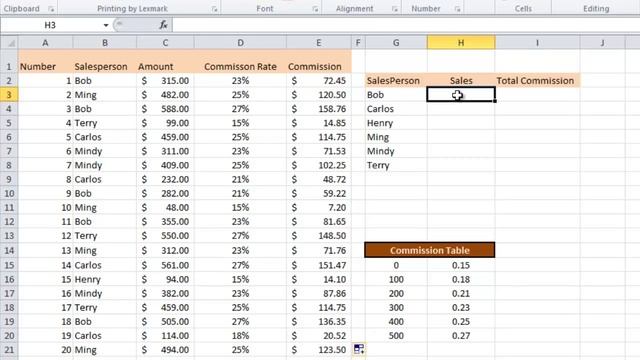Screen dimensions: 640x360
Task: Click the Insert Function fx icon
Action: pos(163,25)
